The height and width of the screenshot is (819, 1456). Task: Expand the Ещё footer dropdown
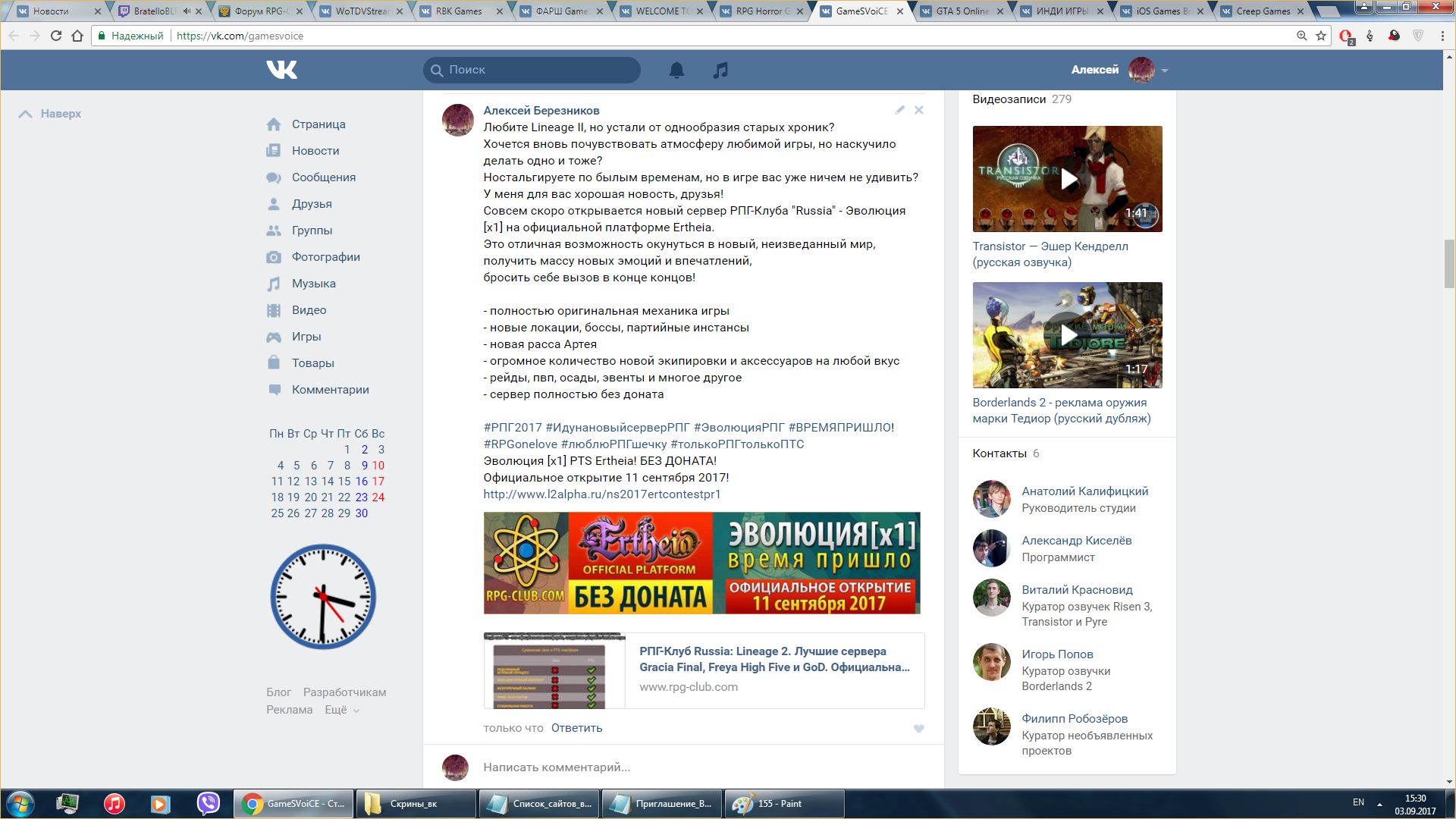(342, 710)
